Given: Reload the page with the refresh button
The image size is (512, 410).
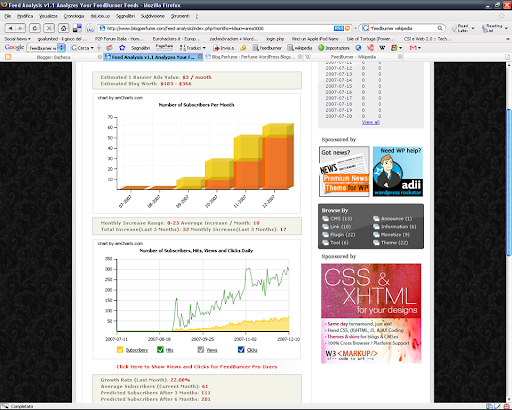Looking at the screenshot, I should pyautogui.click(x=35, y=28).
